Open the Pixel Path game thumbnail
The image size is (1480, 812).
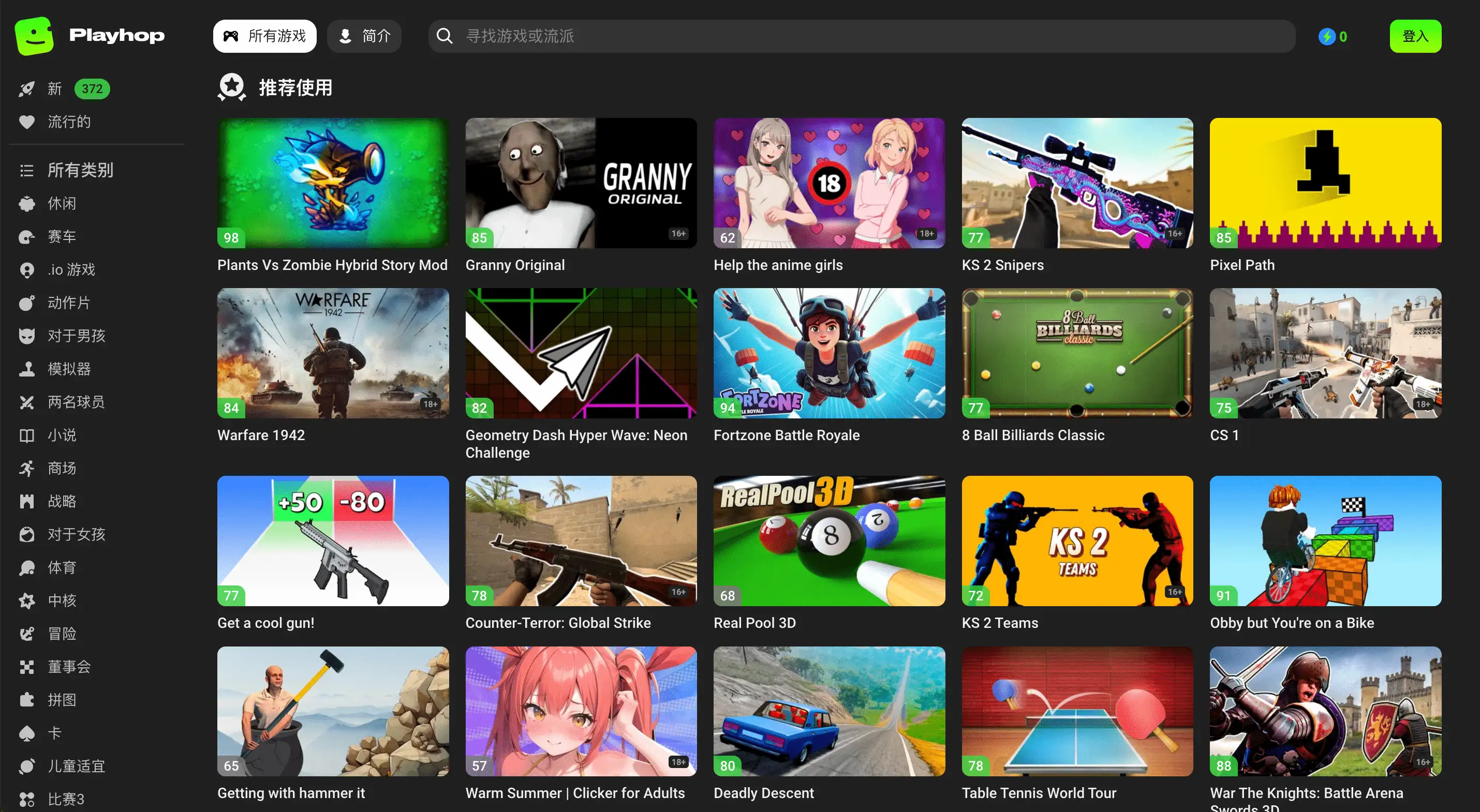pos(1325,183)
